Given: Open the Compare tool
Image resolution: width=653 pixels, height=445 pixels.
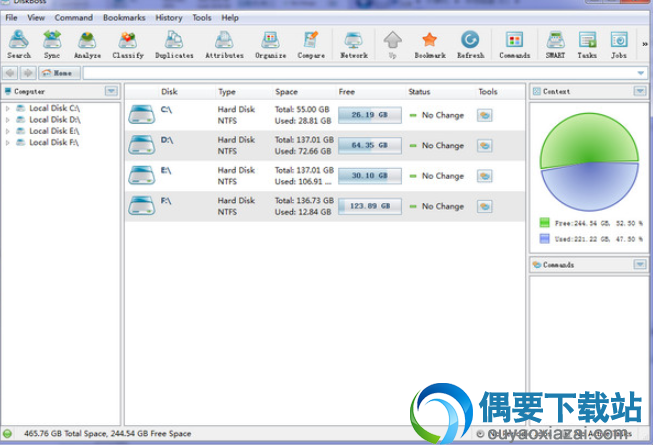Looking at the screenshot, I should (311, 44).
